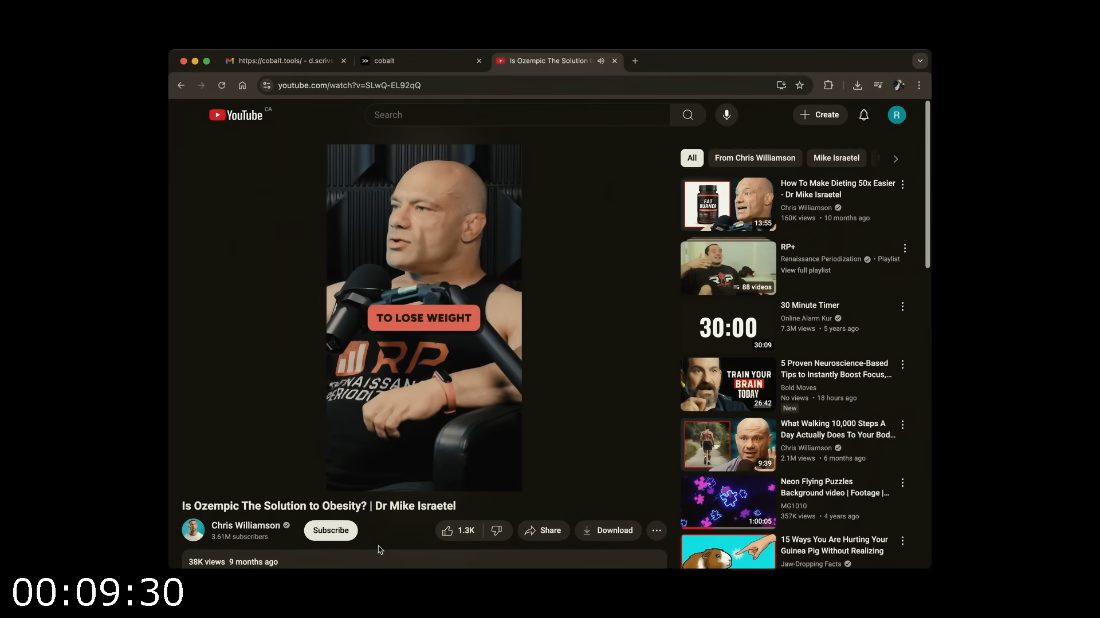Search with voice microphone icon
1100x618 pixels.
[727, 115]
